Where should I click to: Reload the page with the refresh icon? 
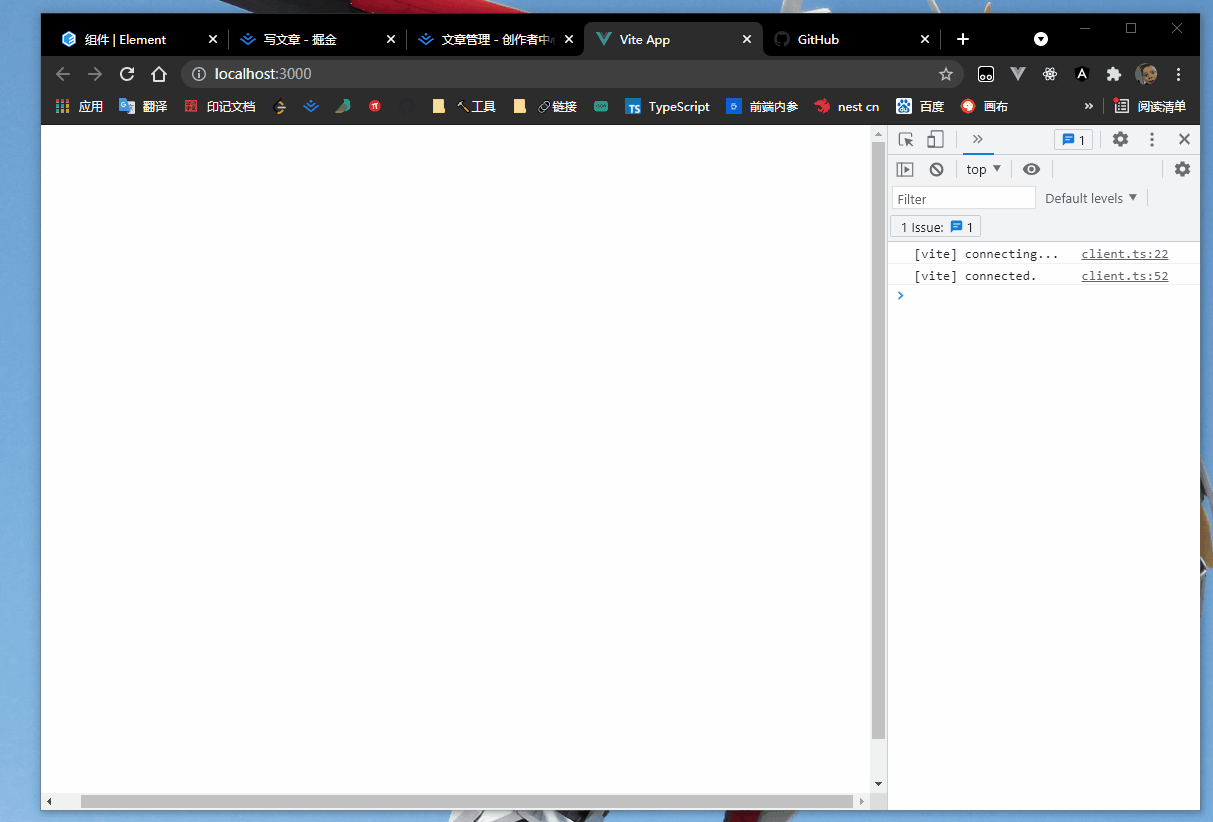click(127, 74)
